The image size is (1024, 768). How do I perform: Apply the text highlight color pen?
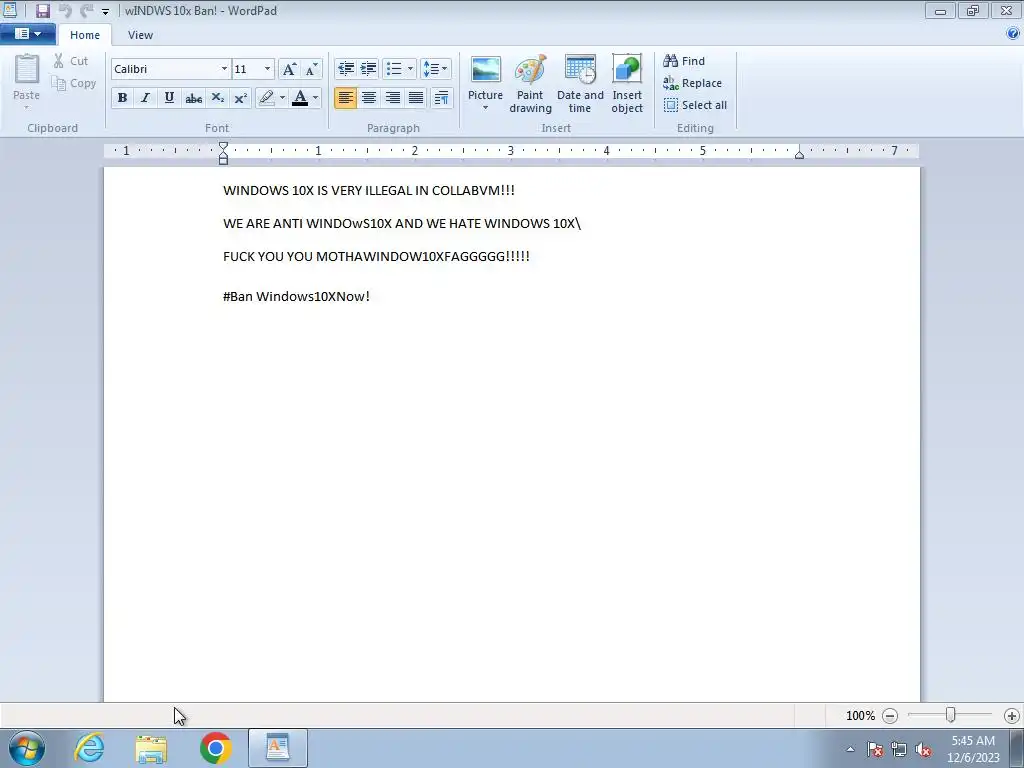coord(266,98)
